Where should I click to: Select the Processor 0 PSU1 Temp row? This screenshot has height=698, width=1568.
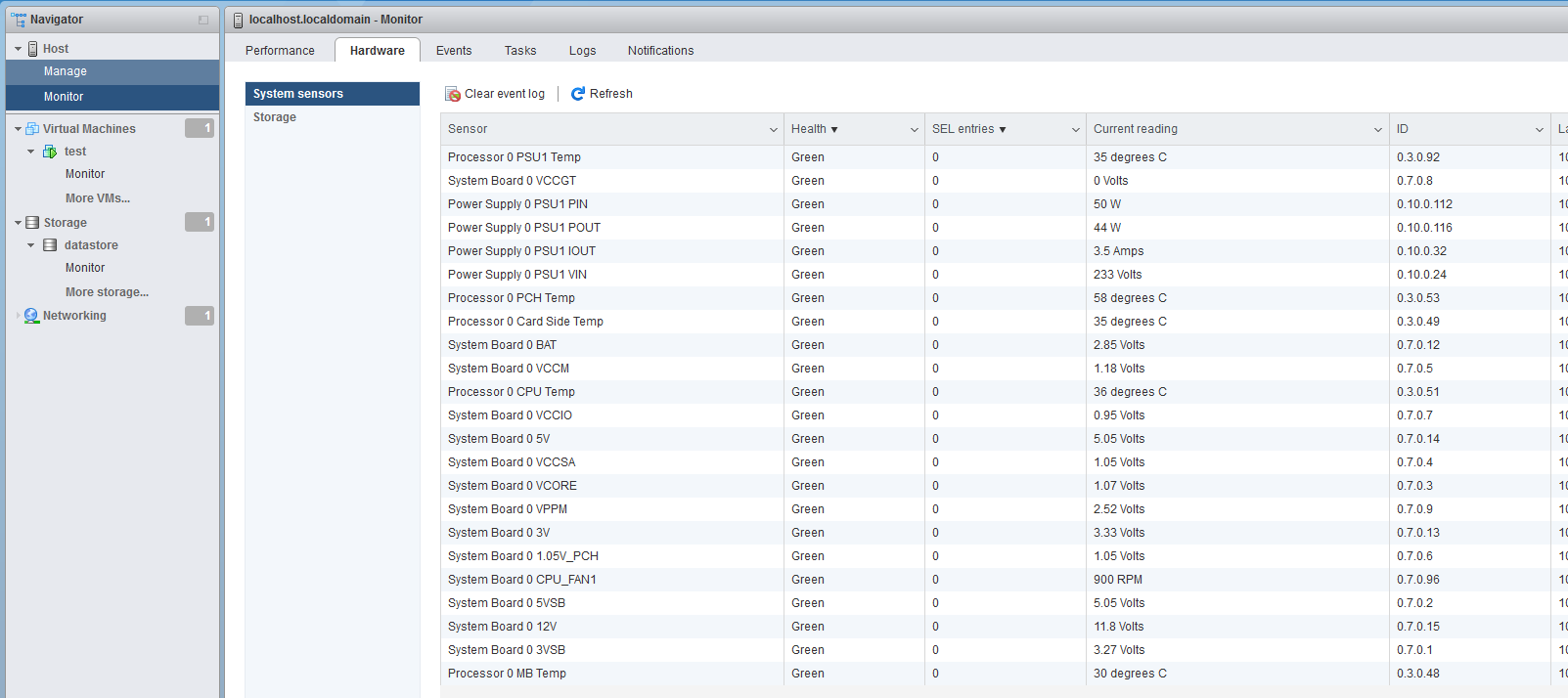coord(1004,157)
